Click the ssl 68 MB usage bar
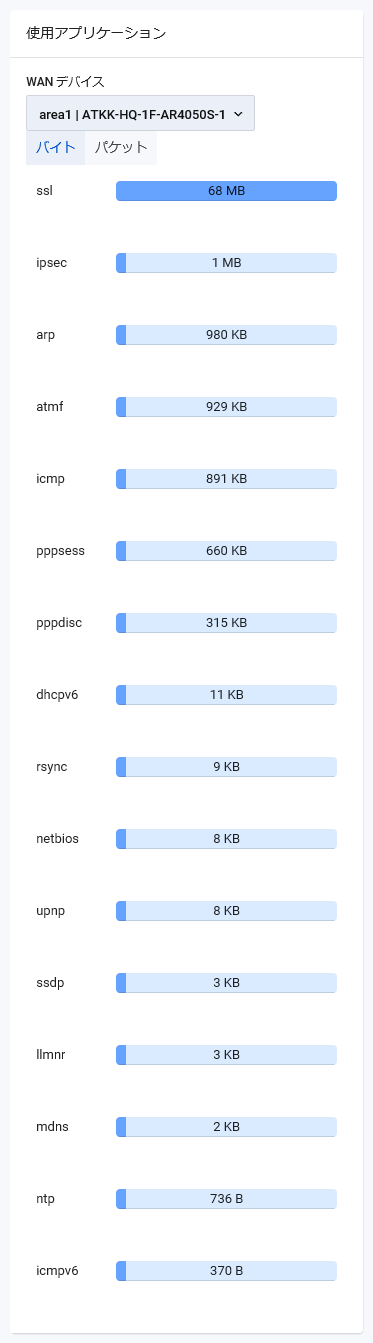The width and height of the screenshot is (373, 1343). pyautogui.click(x=226, y=191)
